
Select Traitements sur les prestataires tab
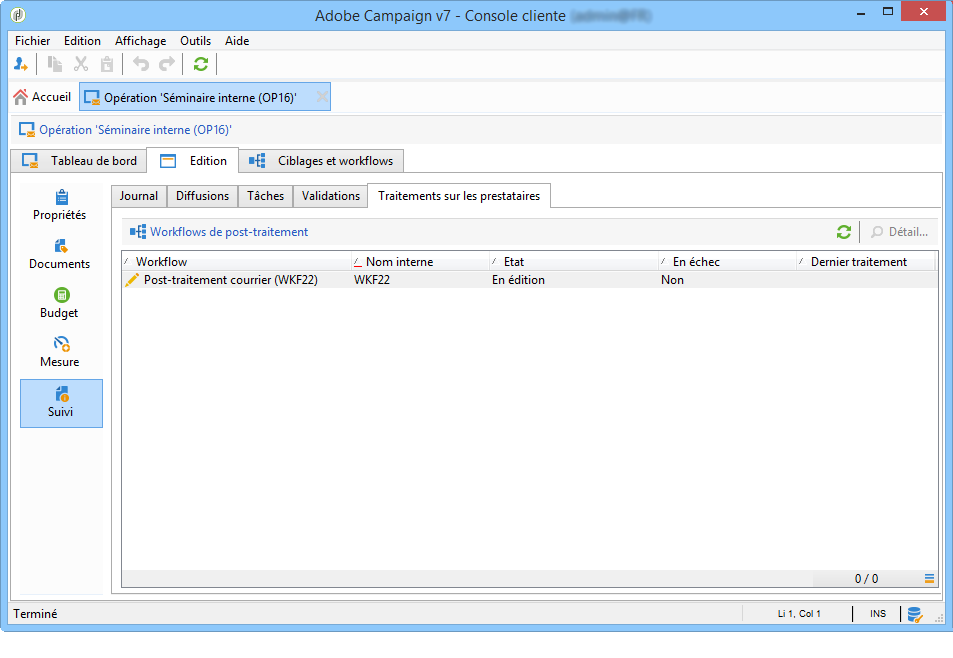point(459,196)
